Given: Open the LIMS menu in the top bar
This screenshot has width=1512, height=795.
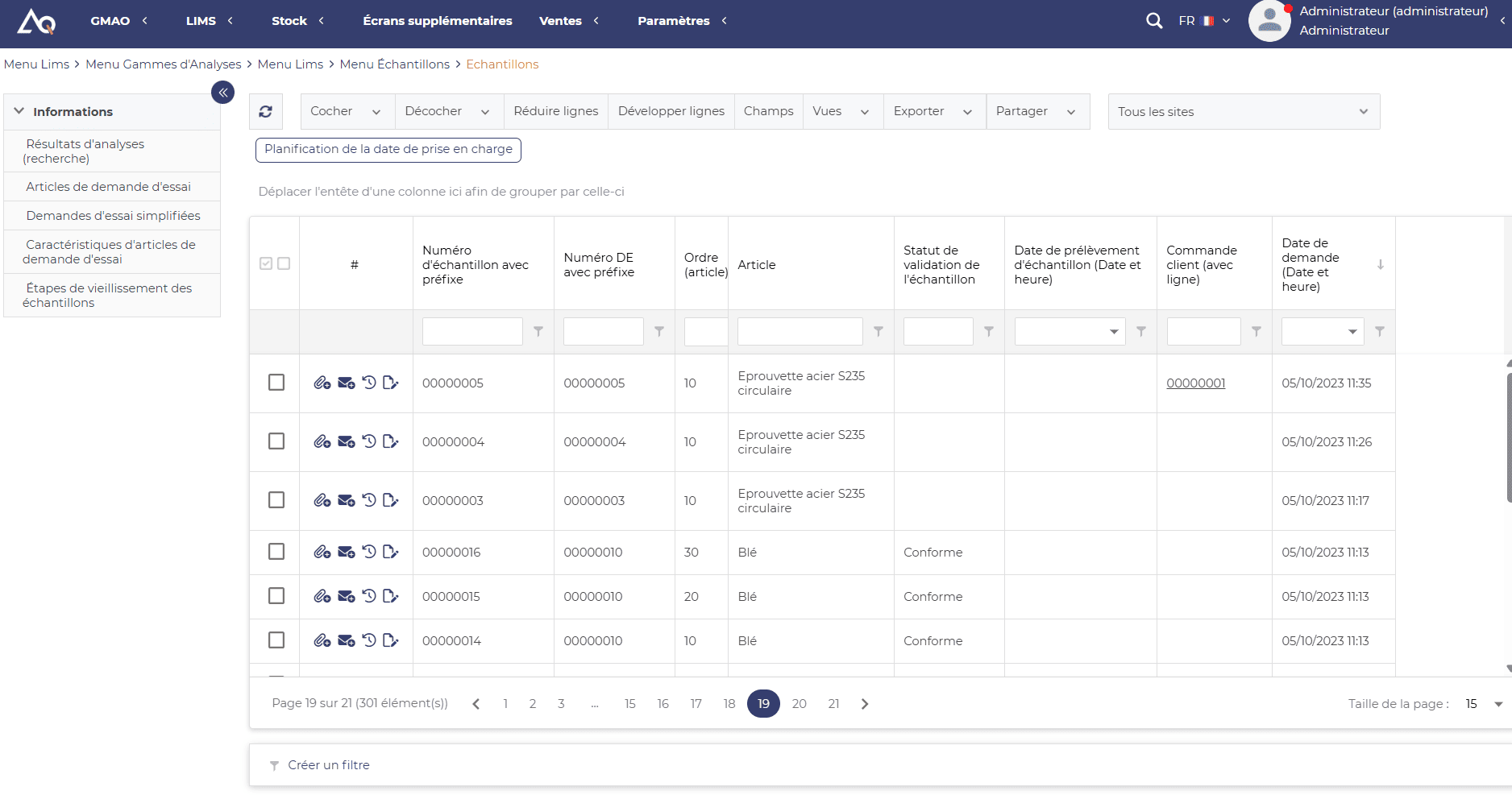Looking at the screenshot, I should tap(201, 21).
